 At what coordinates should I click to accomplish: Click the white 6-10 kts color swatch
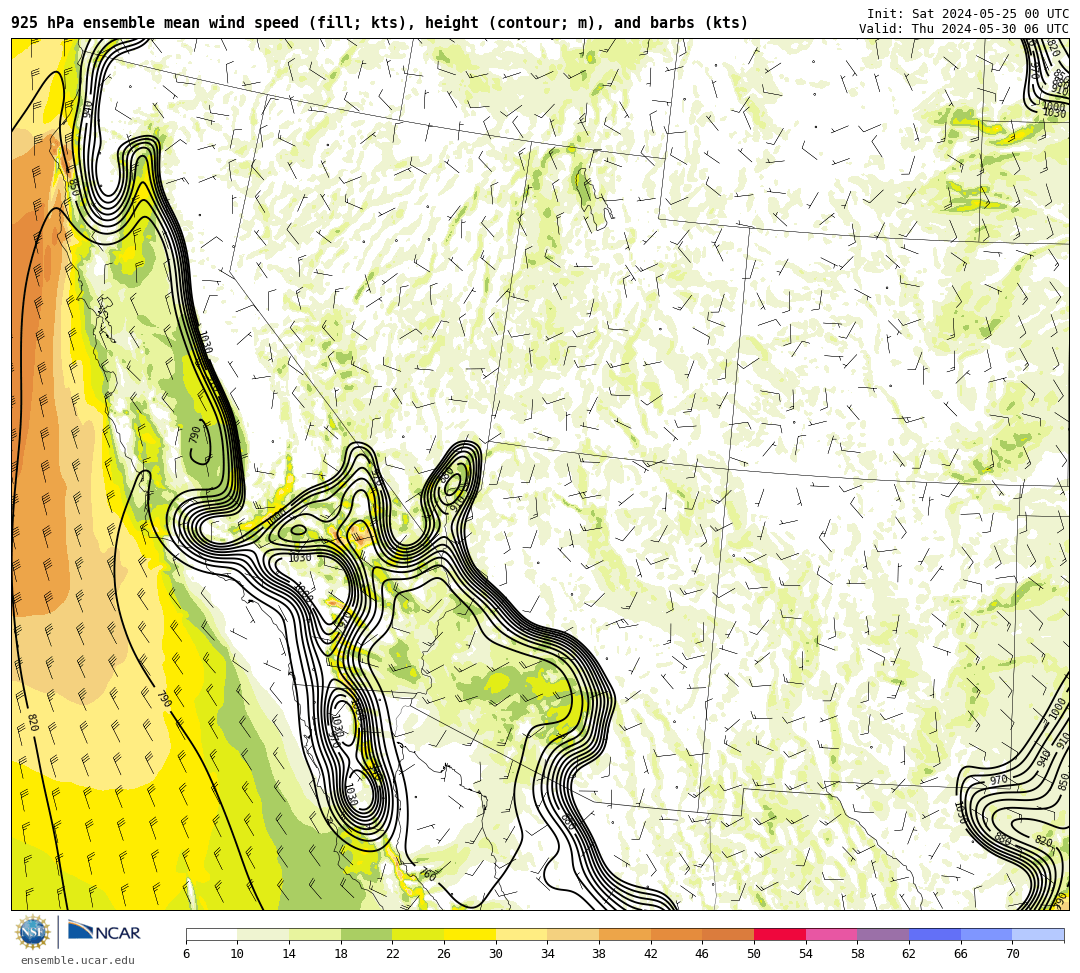211,934
